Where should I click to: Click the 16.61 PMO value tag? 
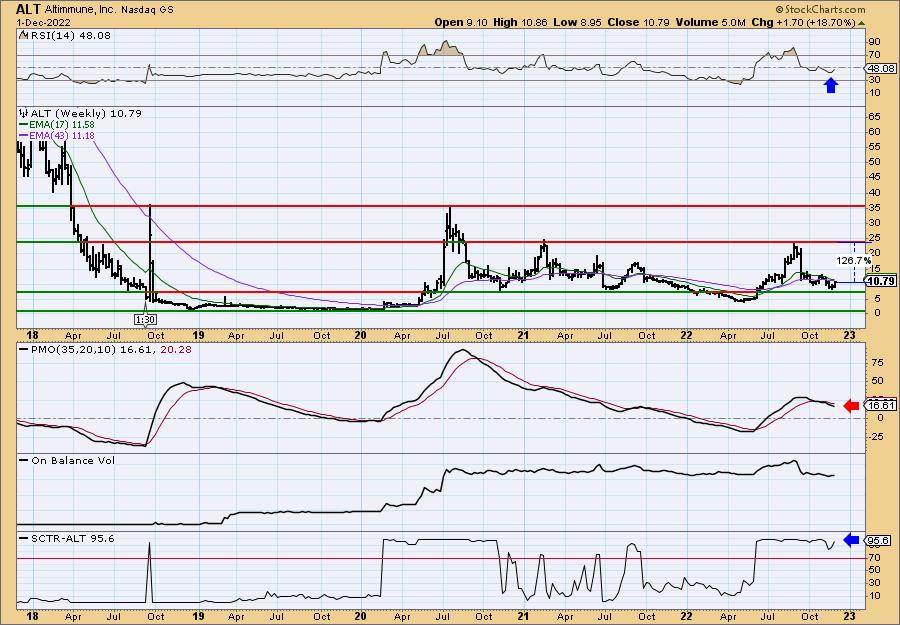click(880, 405)
